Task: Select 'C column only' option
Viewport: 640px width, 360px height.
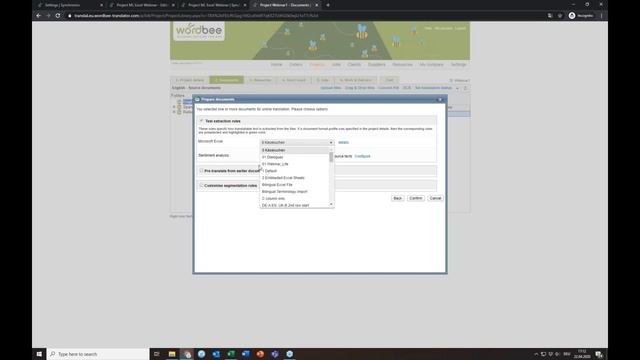Action: pos(295,199)
